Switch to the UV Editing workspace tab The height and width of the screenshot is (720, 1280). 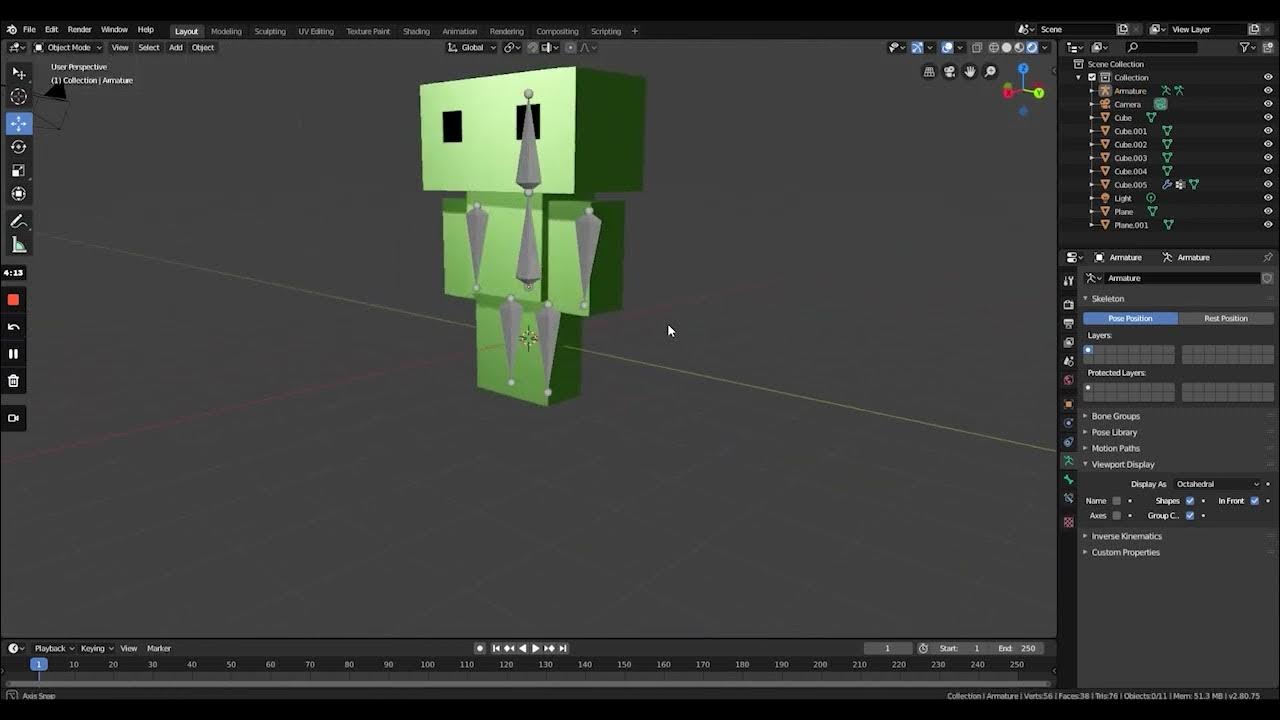point(316,31)
